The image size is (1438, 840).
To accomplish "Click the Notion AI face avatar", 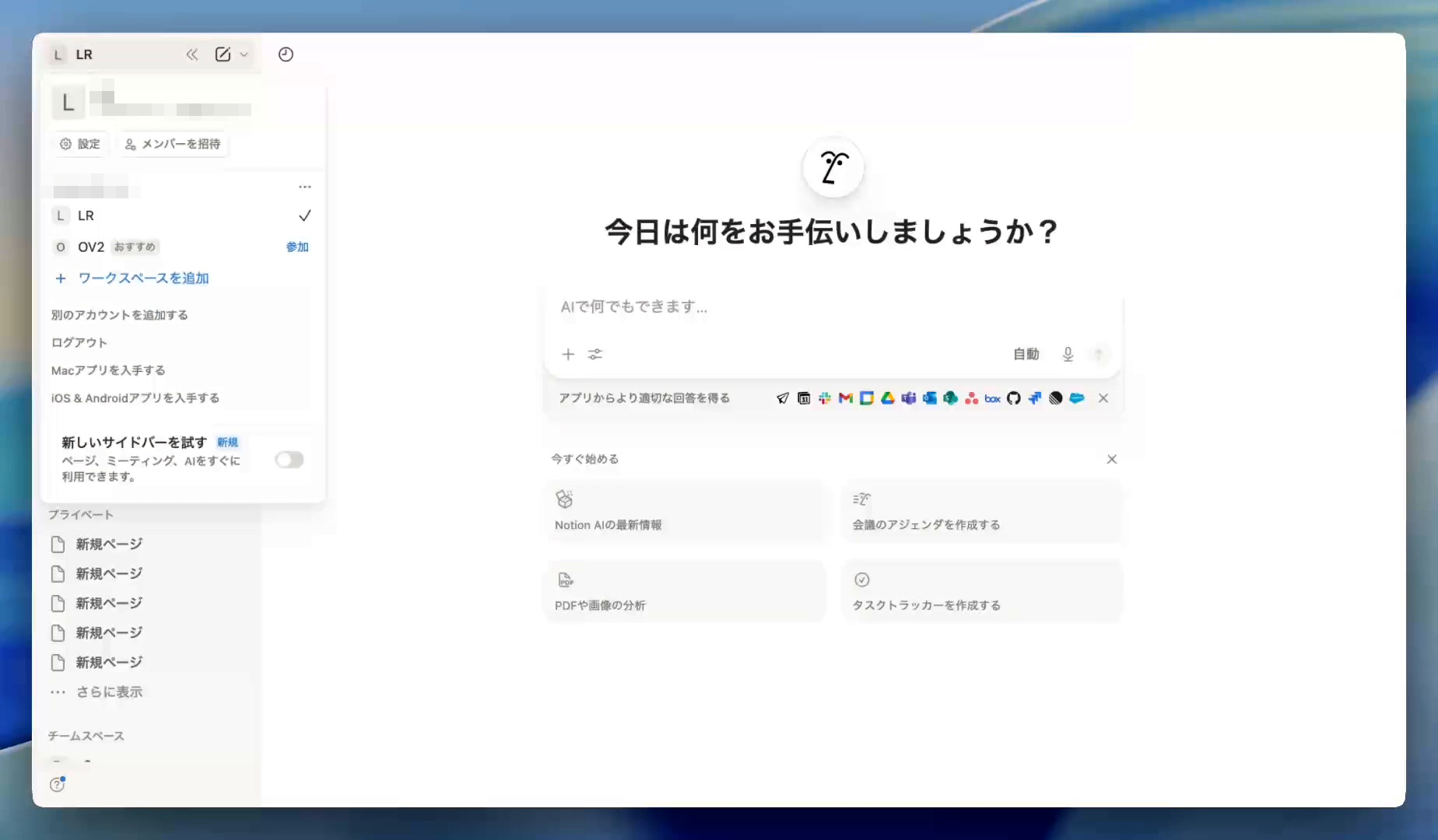I will (x=833, y=167).
